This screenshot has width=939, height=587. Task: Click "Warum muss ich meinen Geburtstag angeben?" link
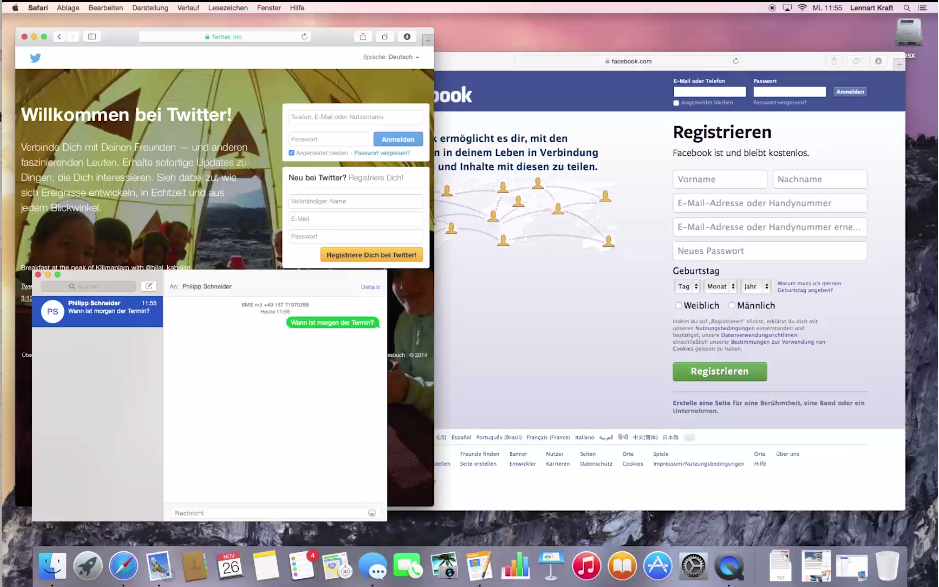coord(809,287)
